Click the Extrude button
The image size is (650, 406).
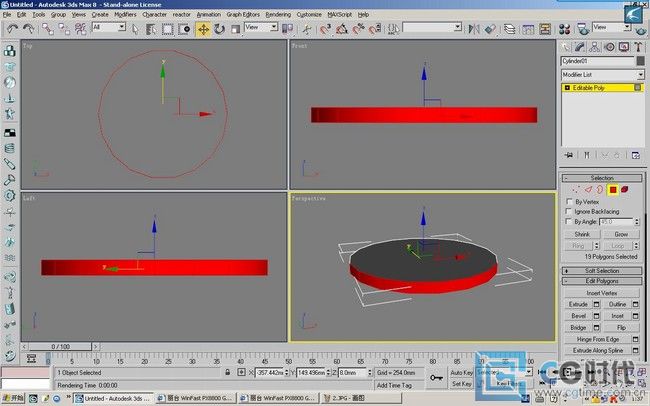(578, 304)
